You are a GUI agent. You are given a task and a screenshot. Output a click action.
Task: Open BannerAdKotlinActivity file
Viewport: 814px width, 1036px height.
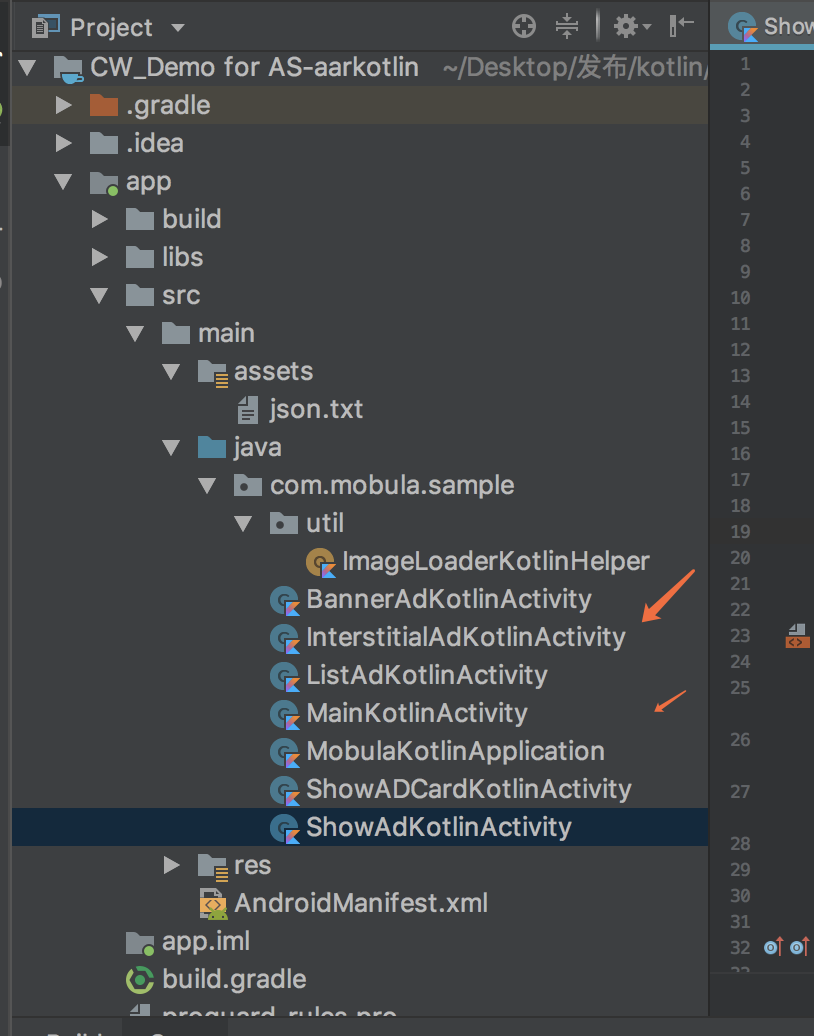pos(449,599)
